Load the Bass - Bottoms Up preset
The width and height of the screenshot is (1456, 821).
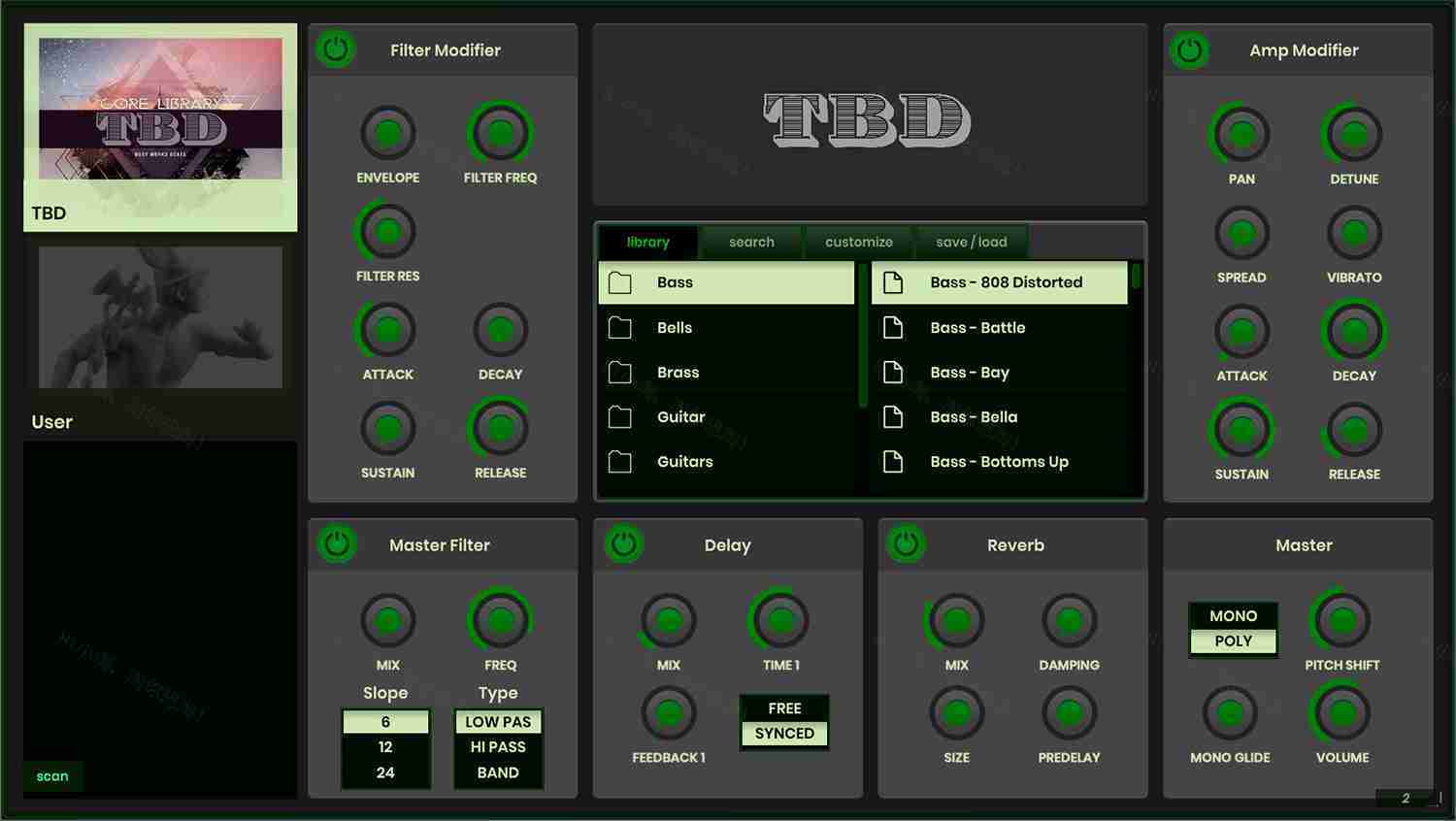tap(999, 462)
